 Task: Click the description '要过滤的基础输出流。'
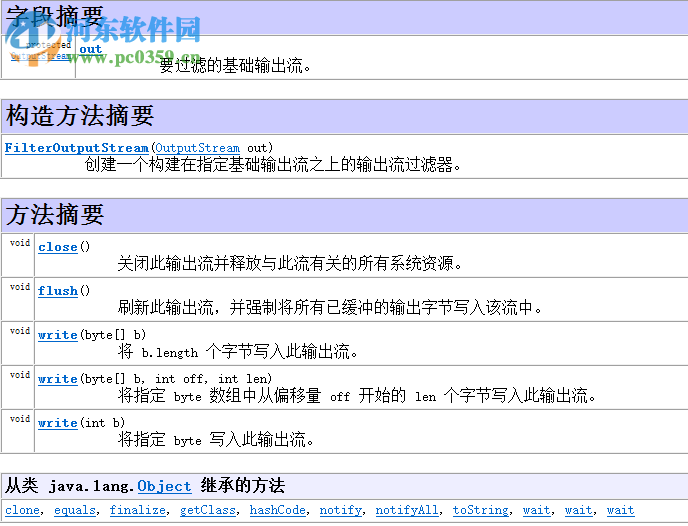tap(235, 66)
